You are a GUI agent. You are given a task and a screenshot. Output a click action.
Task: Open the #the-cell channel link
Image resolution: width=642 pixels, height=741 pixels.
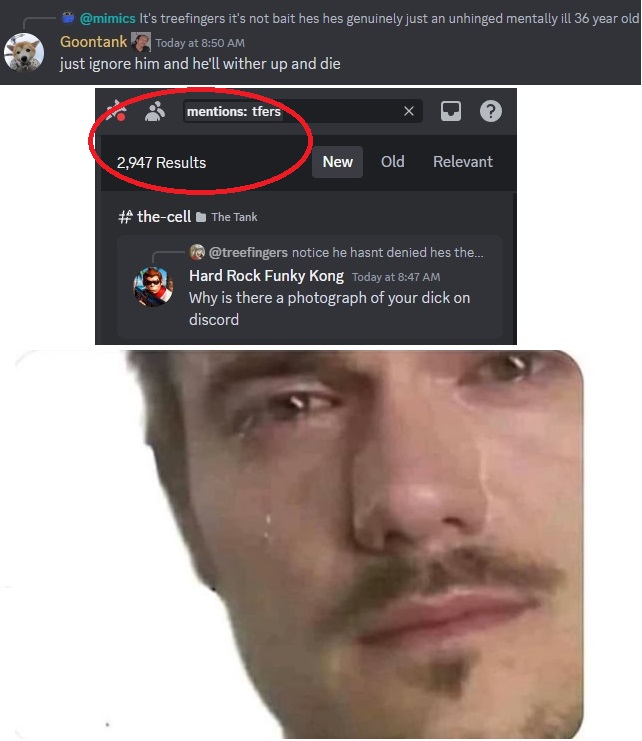point(154,216)
